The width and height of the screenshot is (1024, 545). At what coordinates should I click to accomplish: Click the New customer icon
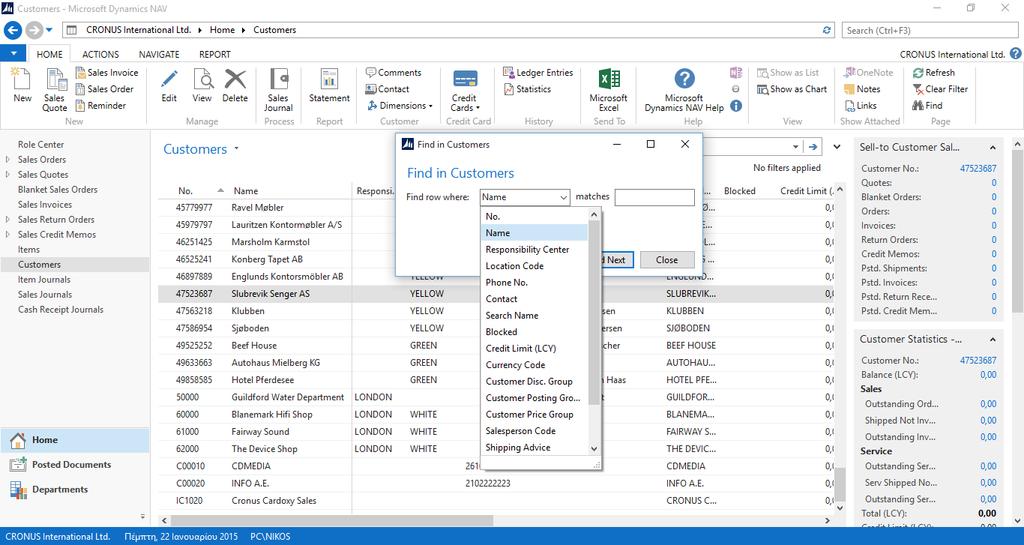[22, 86]
